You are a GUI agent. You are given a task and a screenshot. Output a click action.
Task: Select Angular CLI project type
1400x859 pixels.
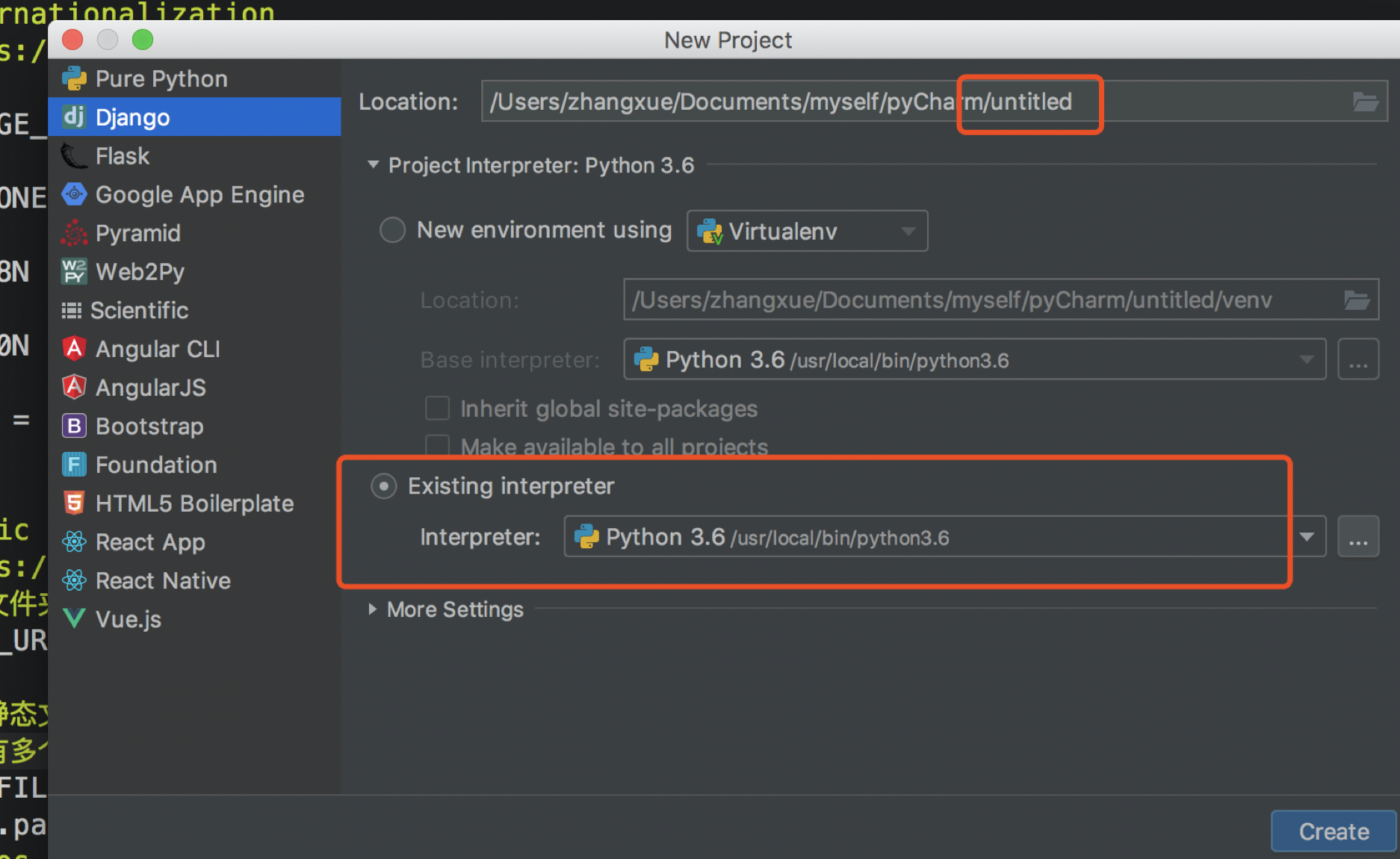[194, 348]
